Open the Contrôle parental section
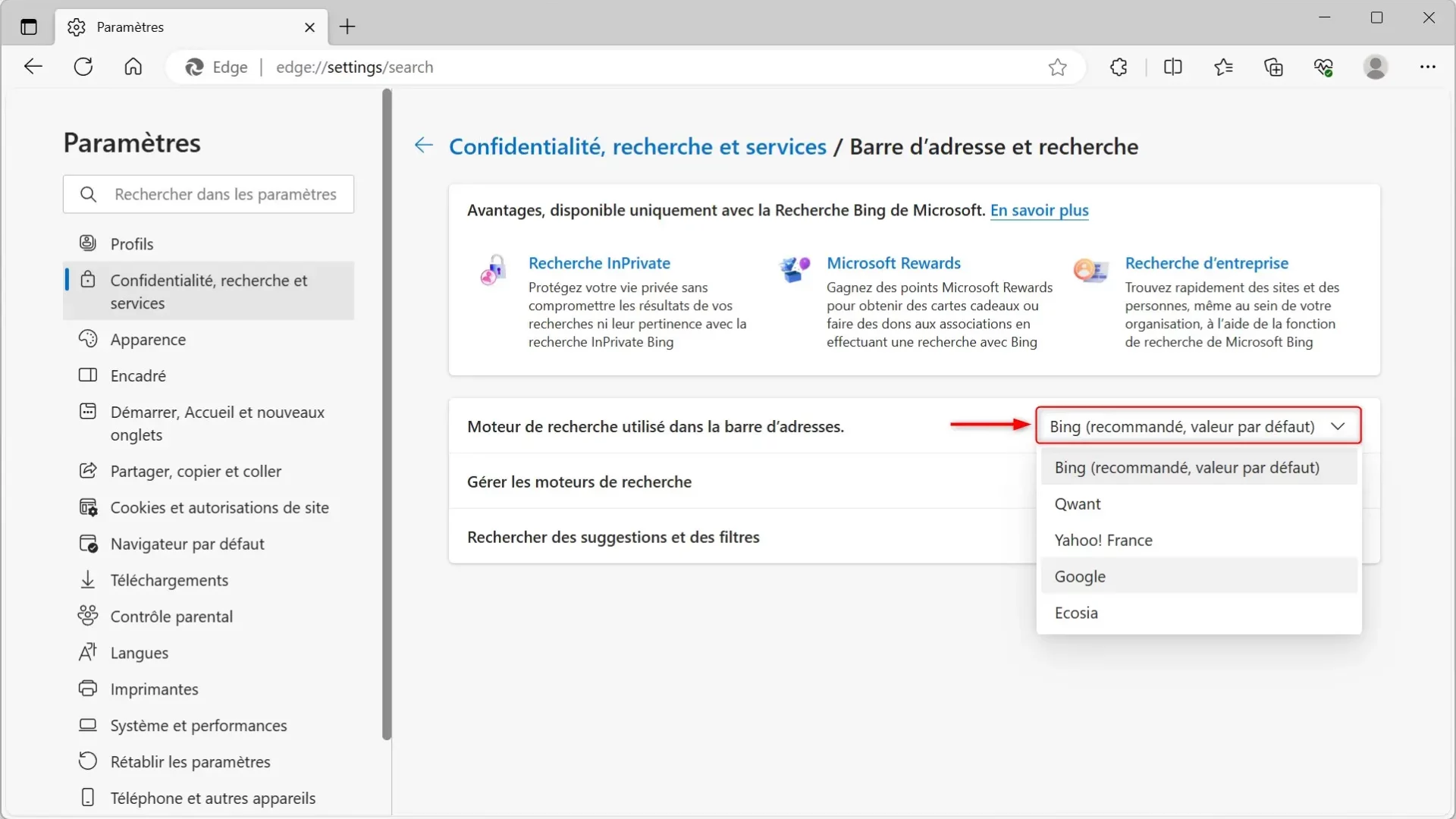The width and height of the screenshot is (1456, 819). click(209, 617)
